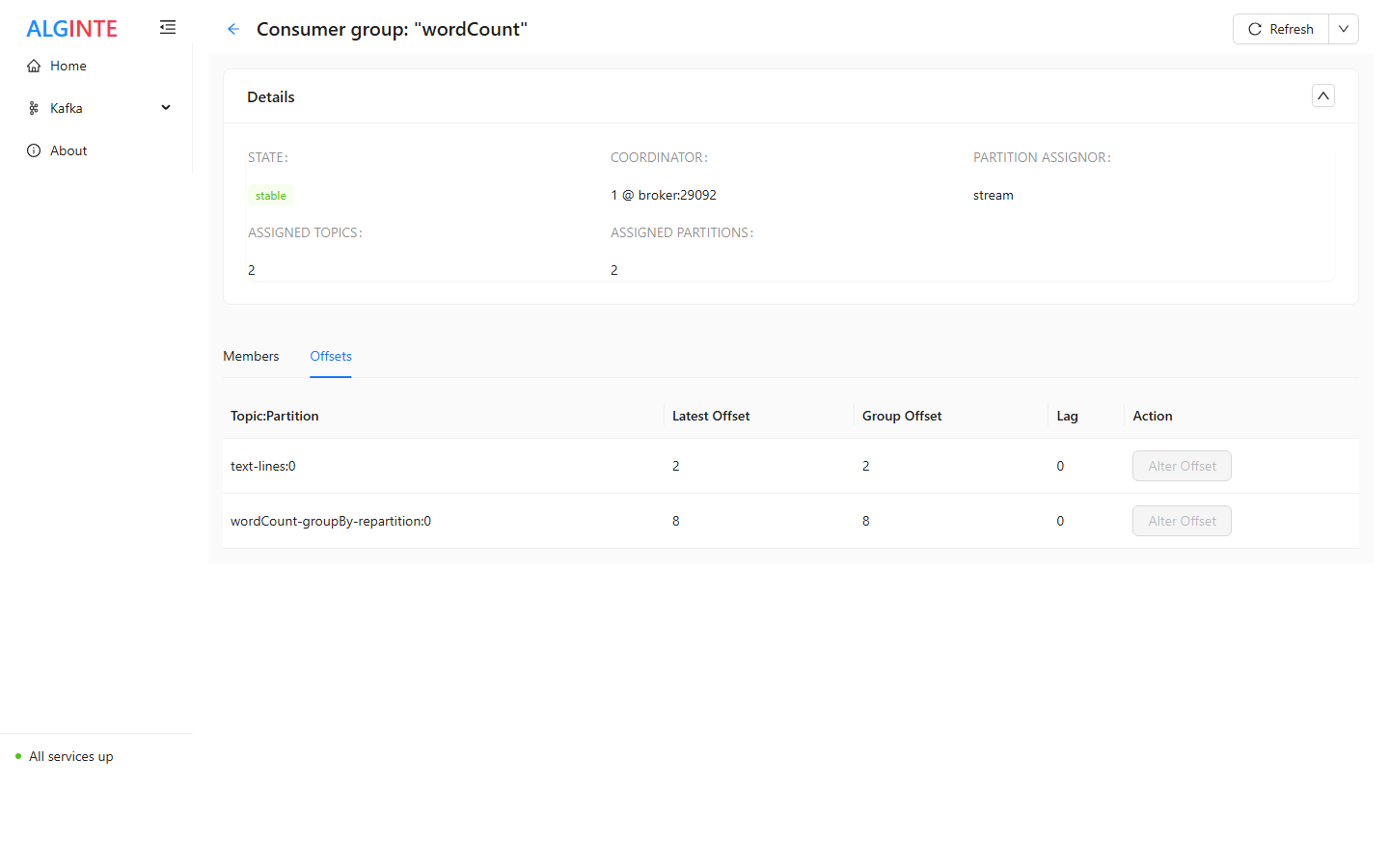Click coordinator value 1 @ broker:29092

pos(664,195)
